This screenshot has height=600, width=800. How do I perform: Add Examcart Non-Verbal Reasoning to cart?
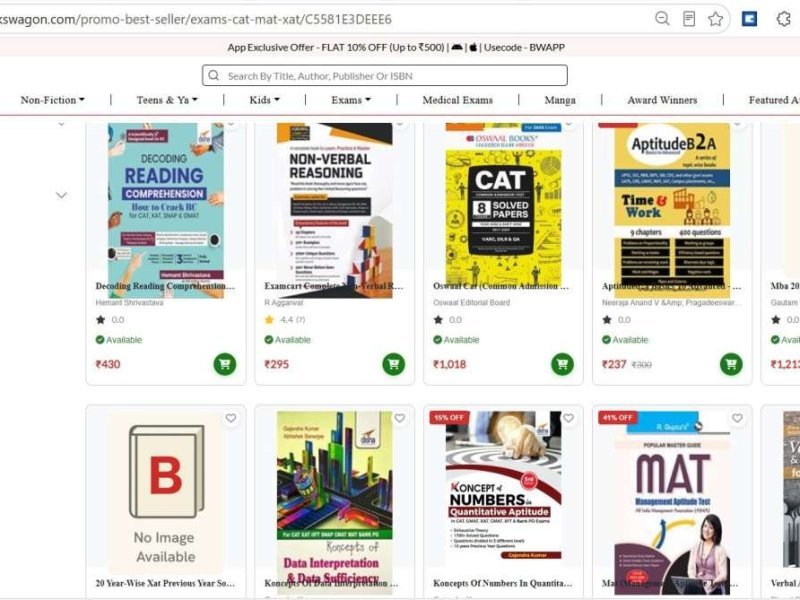coord(393,364)
